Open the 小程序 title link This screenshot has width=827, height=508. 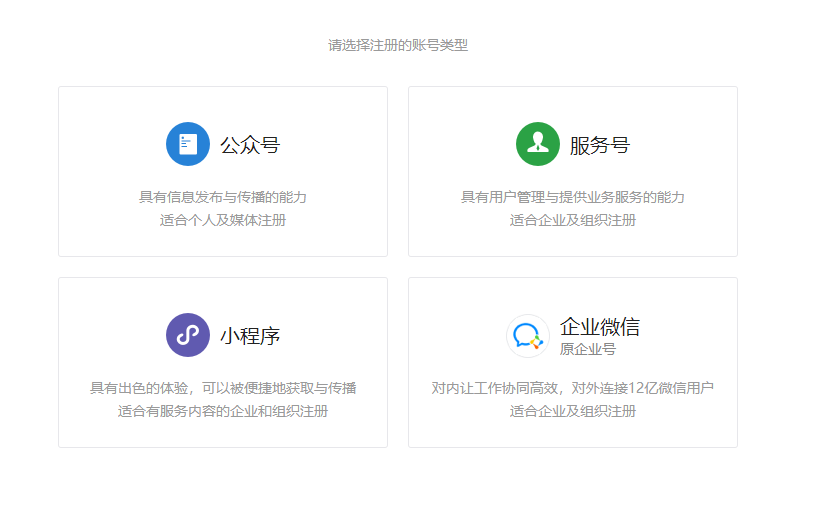250,336
